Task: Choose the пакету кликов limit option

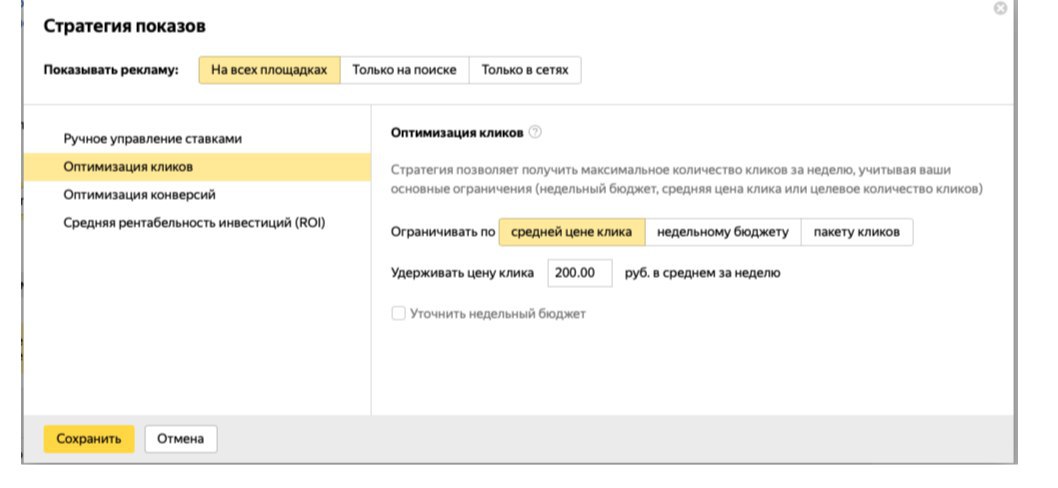Action: point(857,232)
